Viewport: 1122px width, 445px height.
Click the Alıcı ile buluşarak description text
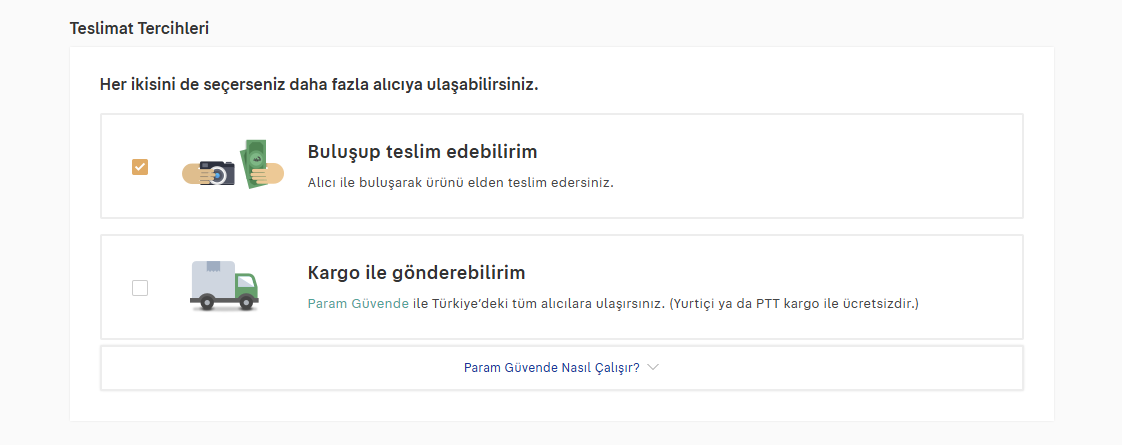tap(460, 183)
